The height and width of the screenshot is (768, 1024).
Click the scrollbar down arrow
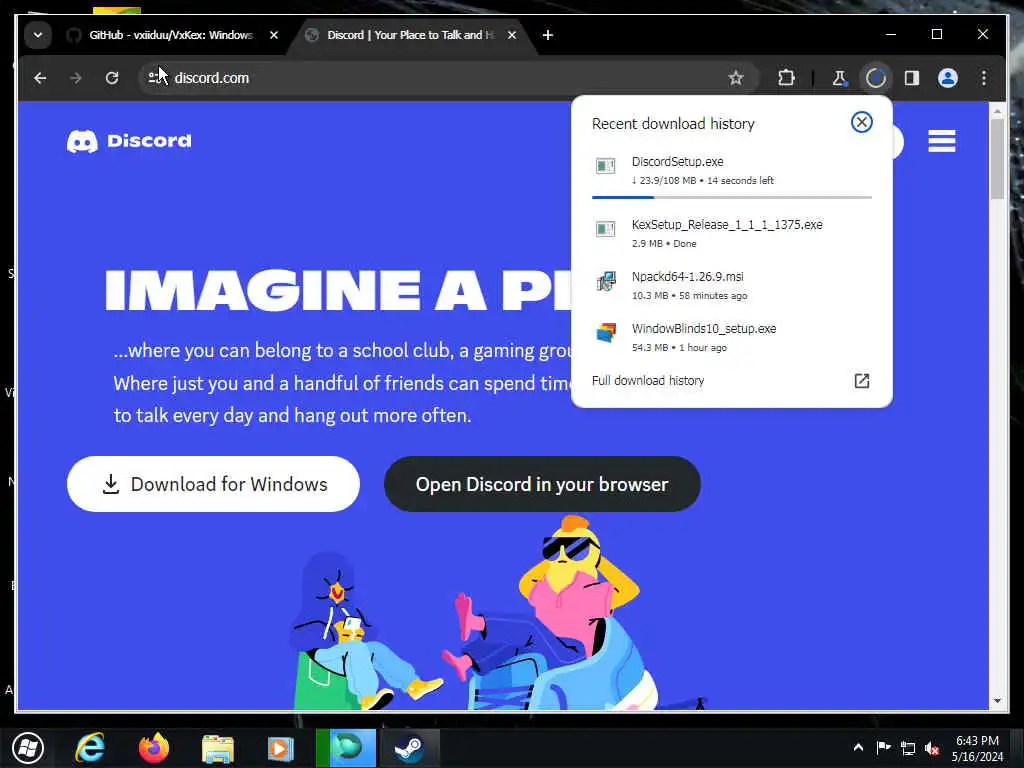click(x=997, y=701)
